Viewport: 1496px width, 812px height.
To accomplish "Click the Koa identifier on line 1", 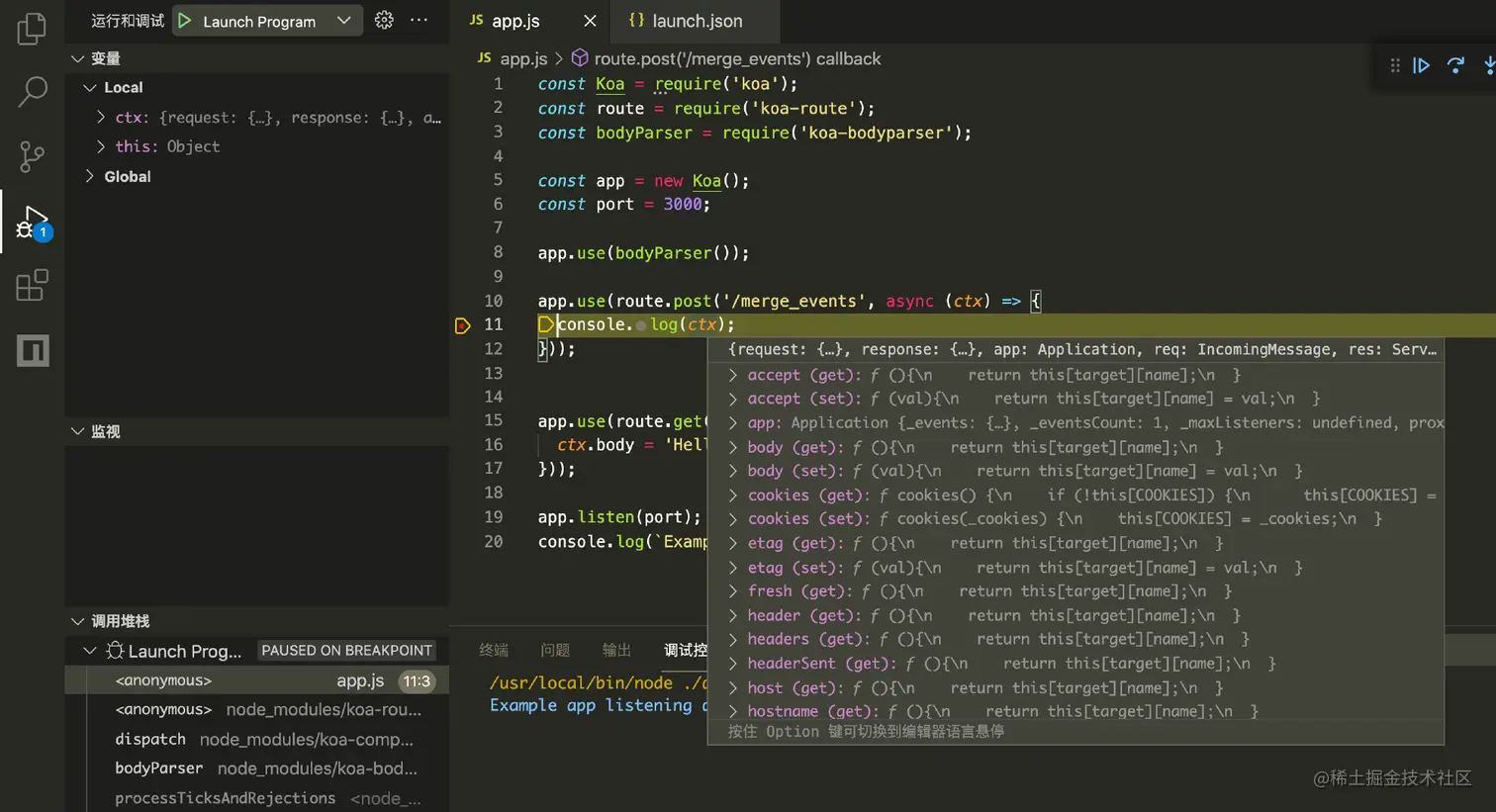I will tap(609, 84).
